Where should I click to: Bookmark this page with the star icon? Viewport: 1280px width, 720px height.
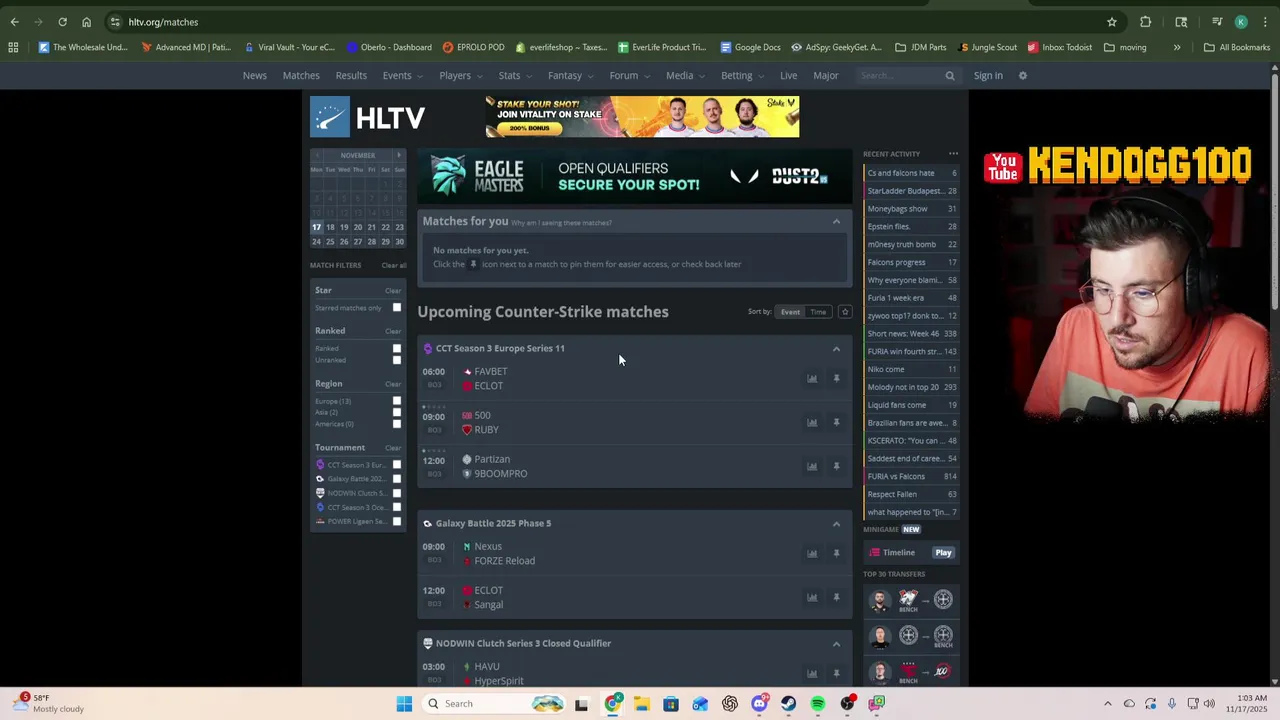click(x=1111, y=22)
